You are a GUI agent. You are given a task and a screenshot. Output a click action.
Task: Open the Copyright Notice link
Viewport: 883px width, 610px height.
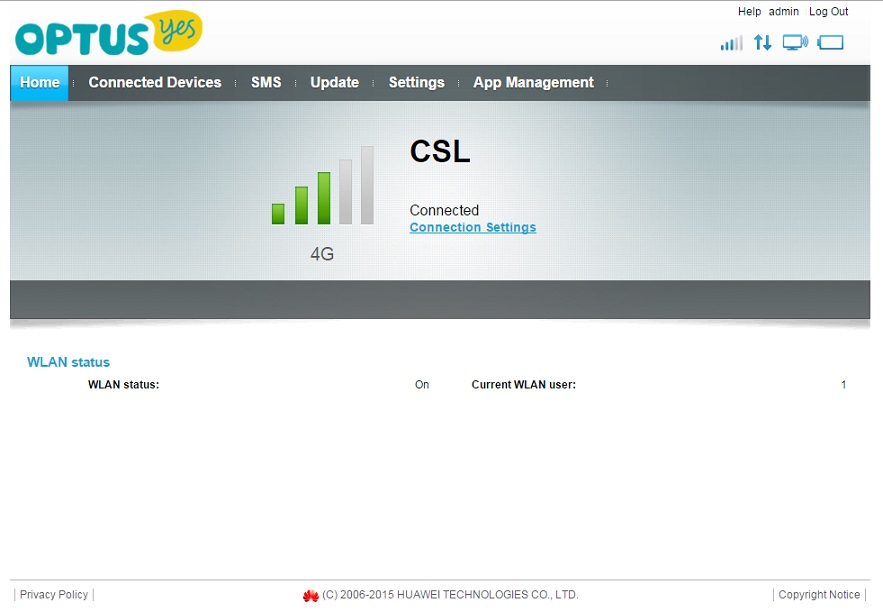point(819,594)
